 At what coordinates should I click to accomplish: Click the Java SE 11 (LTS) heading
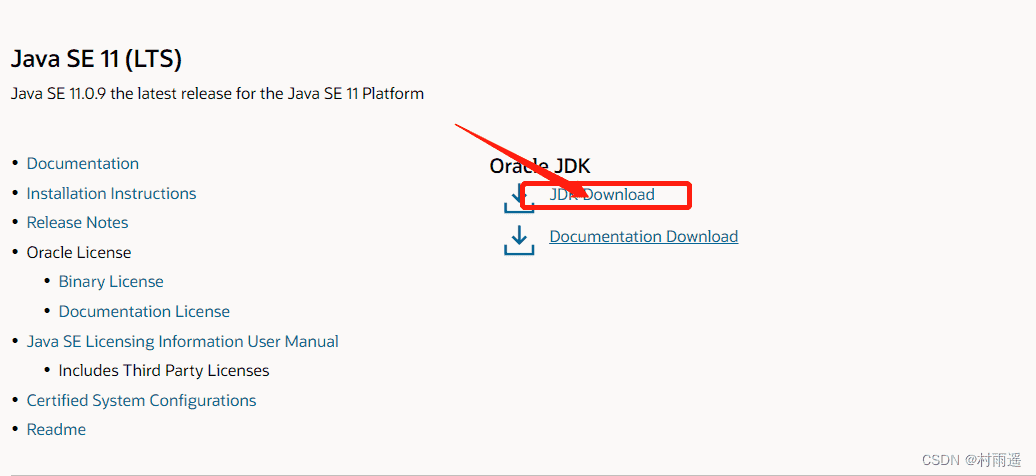tap(96, 59)
